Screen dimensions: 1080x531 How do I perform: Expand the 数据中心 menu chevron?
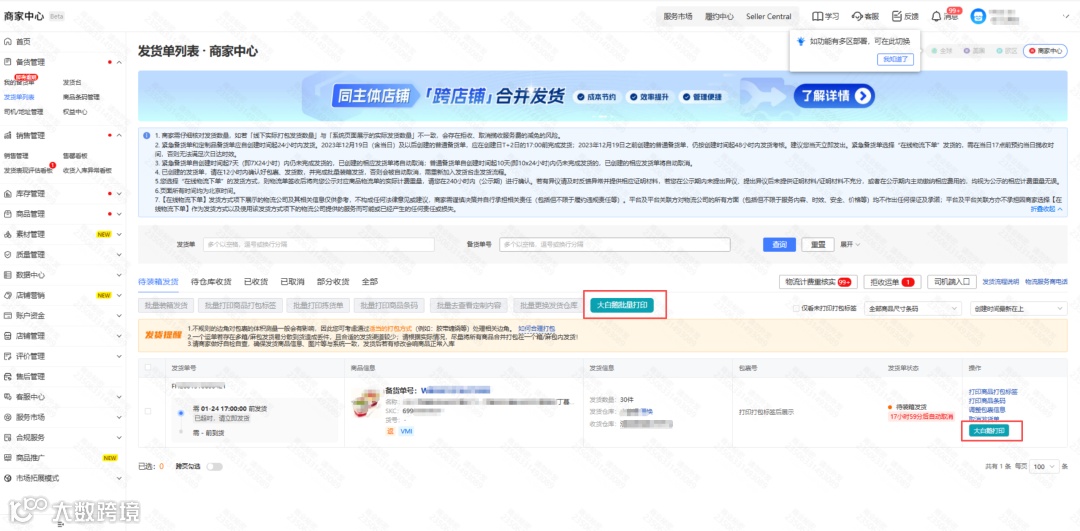pos(119,275)
